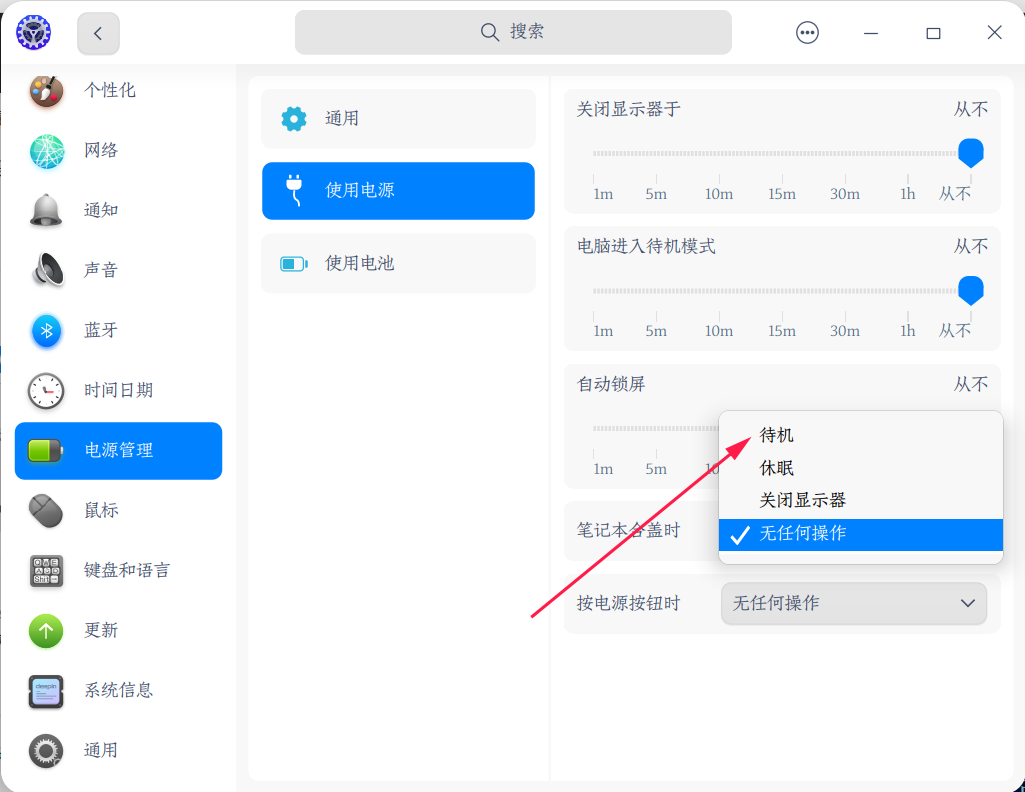Select the 系统信息 sidebar label
The width and height of the screenshot is (1025, 792).
tap(118, 690)
